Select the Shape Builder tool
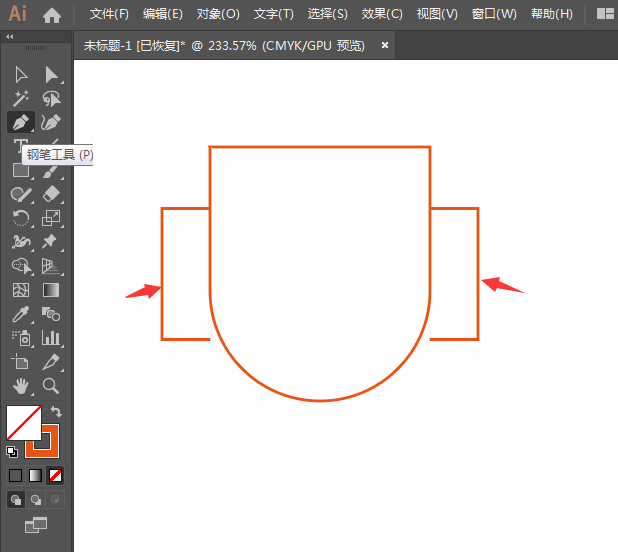Screen dimensions: 618x552 pos(22,266)
